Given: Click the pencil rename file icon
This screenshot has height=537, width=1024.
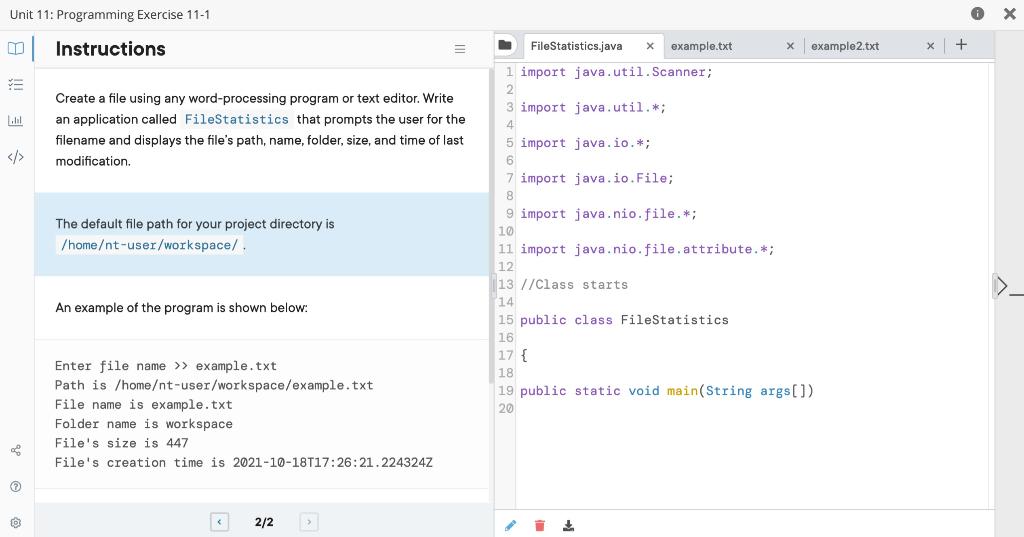Looking at the screenshot, I should pos(511,525).
